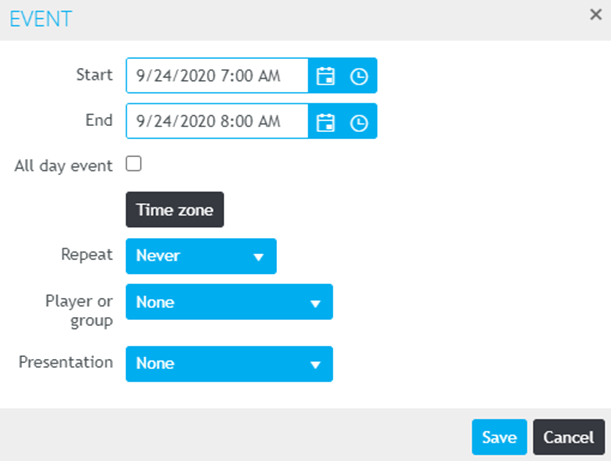
Task: Expand the Repeat dropdown showing Never
Action: [x=200, y=256]
